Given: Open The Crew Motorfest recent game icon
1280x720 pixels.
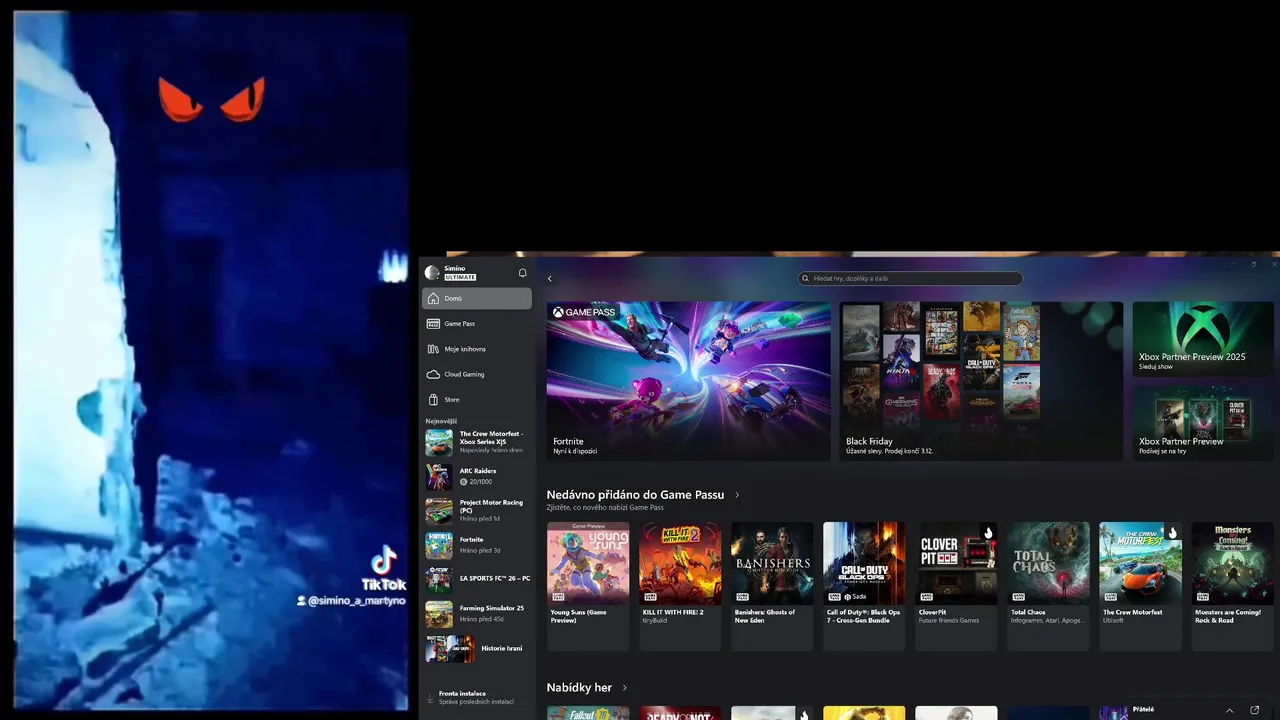Looking at the screenshot, I should [x=439, y=443].
